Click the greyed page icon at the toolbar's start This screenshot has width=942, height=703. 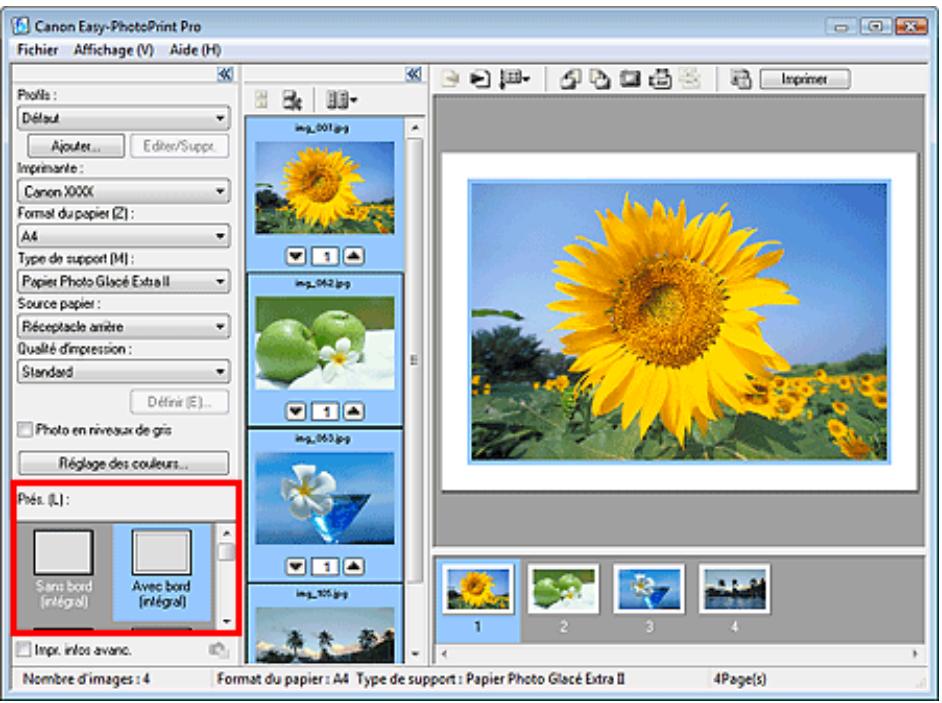tap(449, 79)
